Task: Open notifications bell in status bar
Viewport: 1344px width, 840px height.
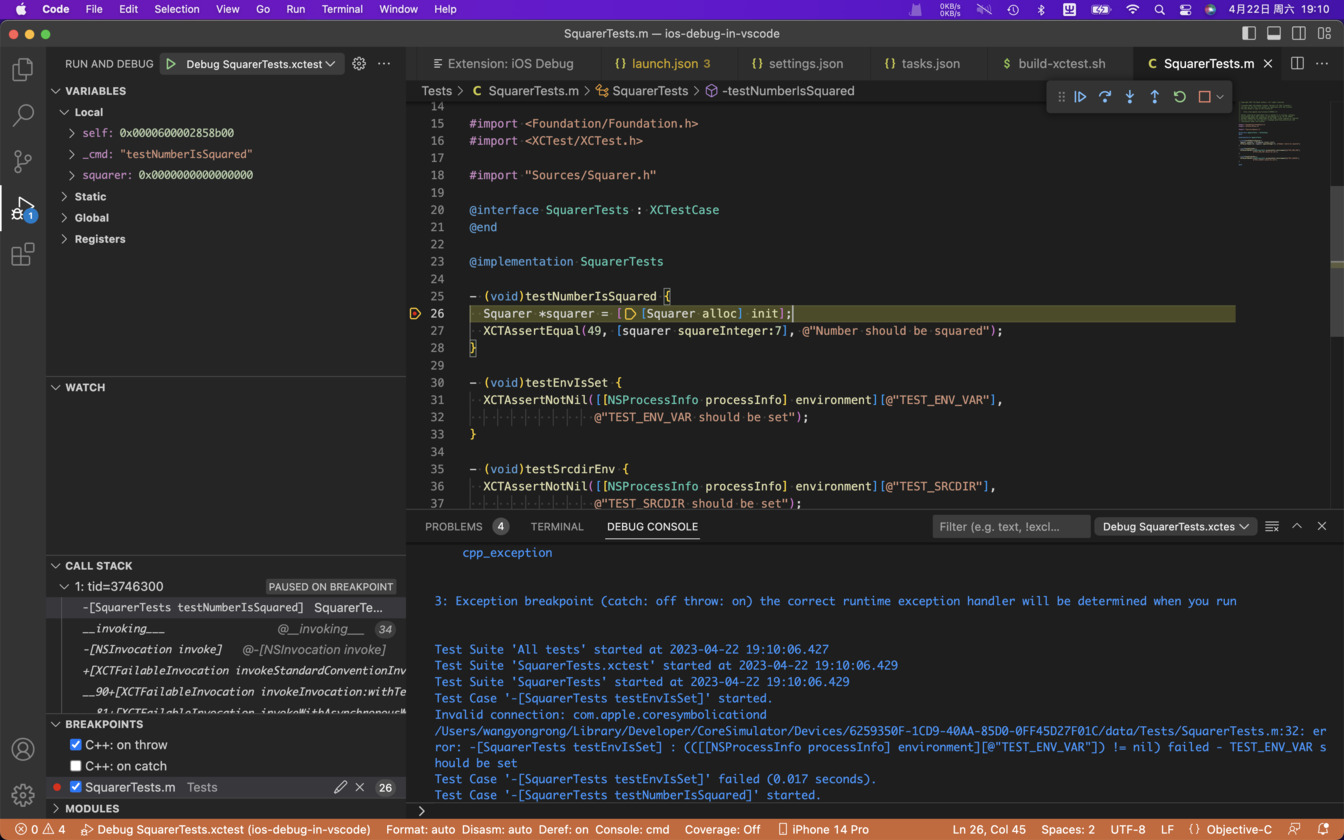Action: click(x=1323, y=829)
